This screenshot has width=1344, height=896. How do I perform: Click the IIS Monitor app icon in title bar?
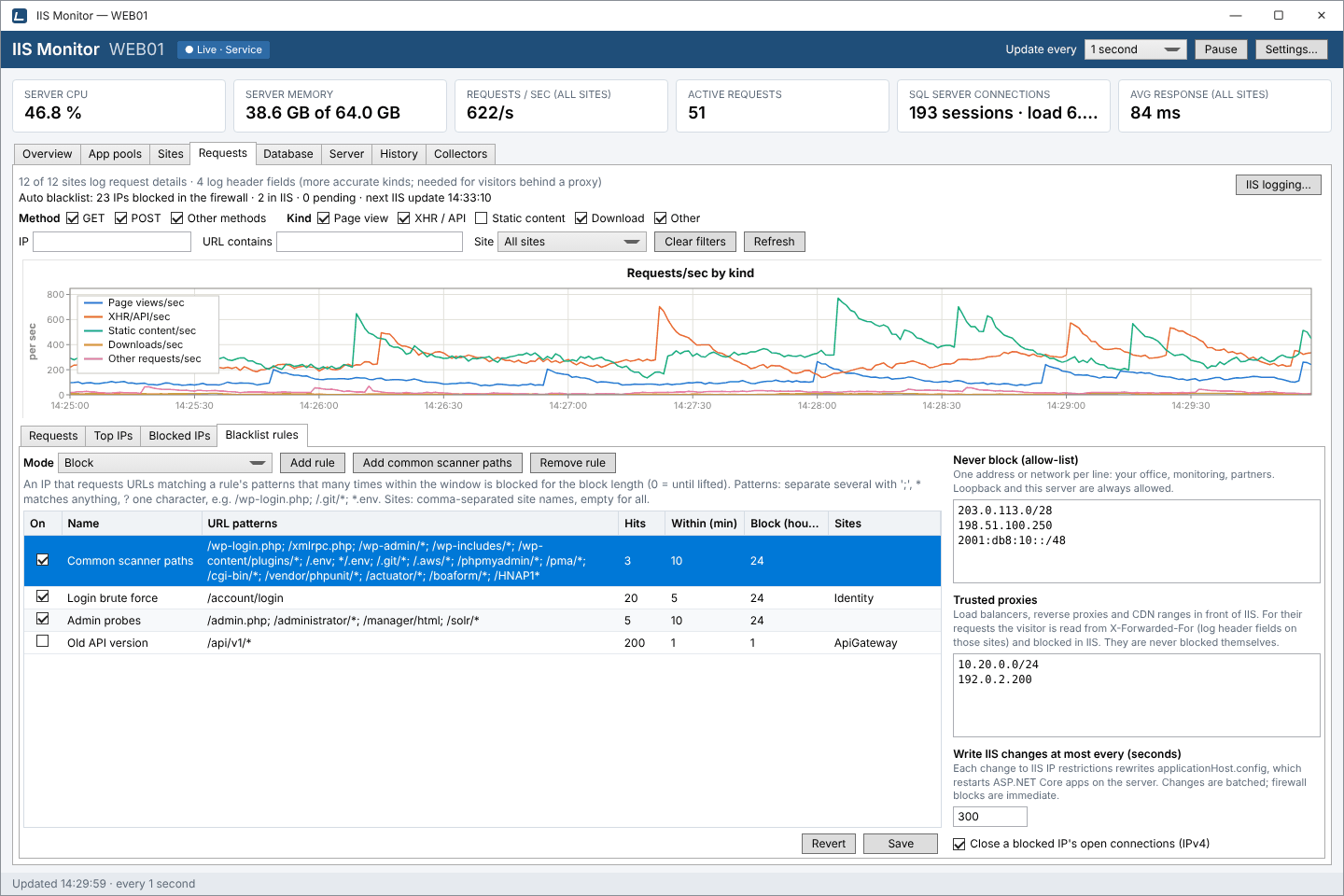coord(19,16)
